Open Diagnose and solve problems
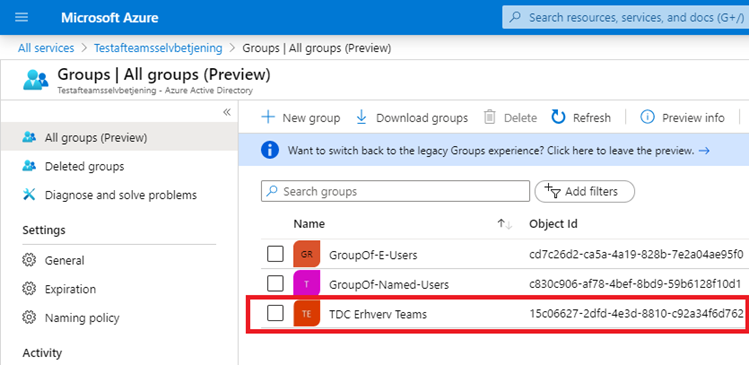The width and height of the screenshot is (749, 365). pyautogui.click(x=120, y=195)
